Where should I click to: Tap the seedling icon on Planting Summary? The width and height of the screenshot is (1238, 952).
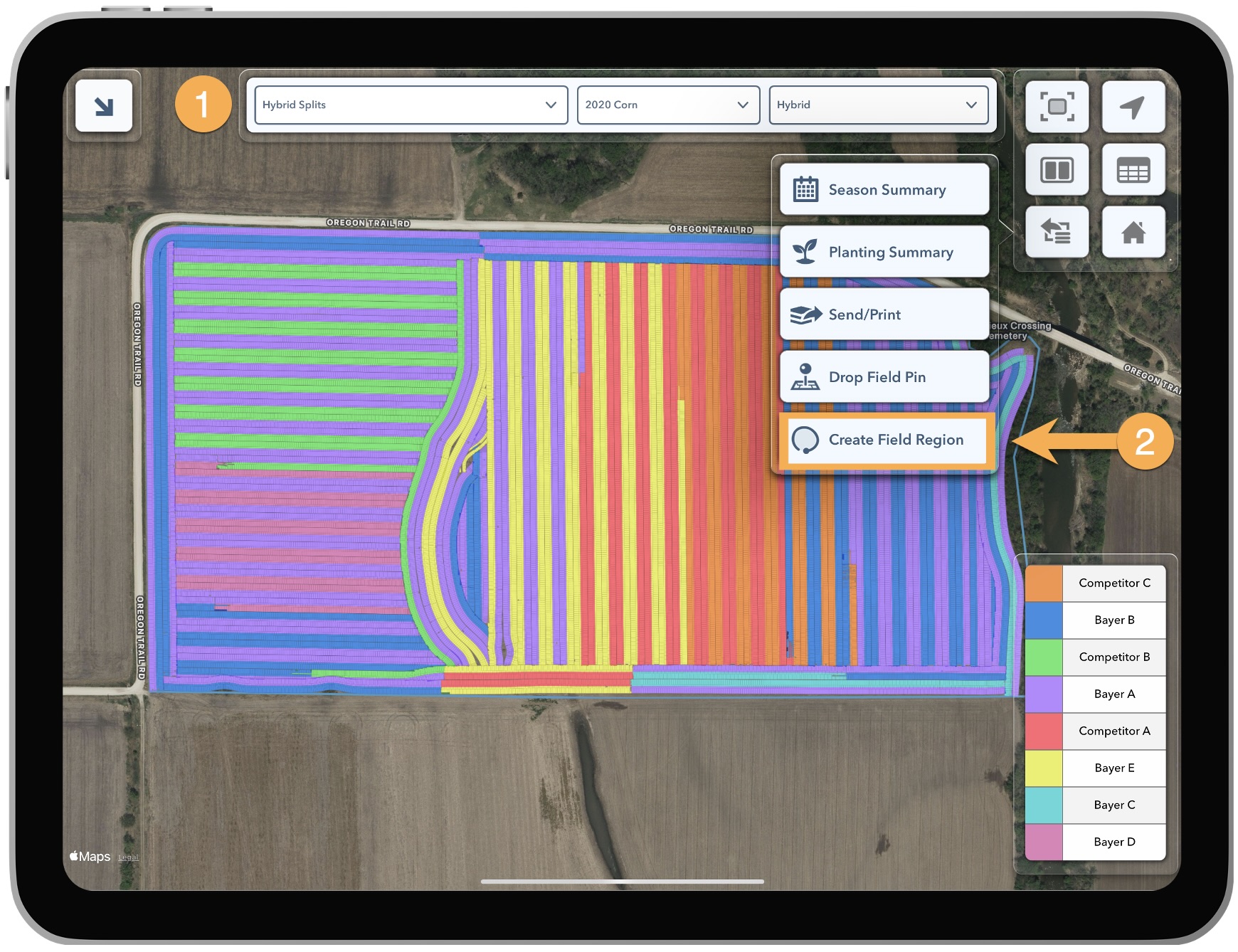click(805, 252)
